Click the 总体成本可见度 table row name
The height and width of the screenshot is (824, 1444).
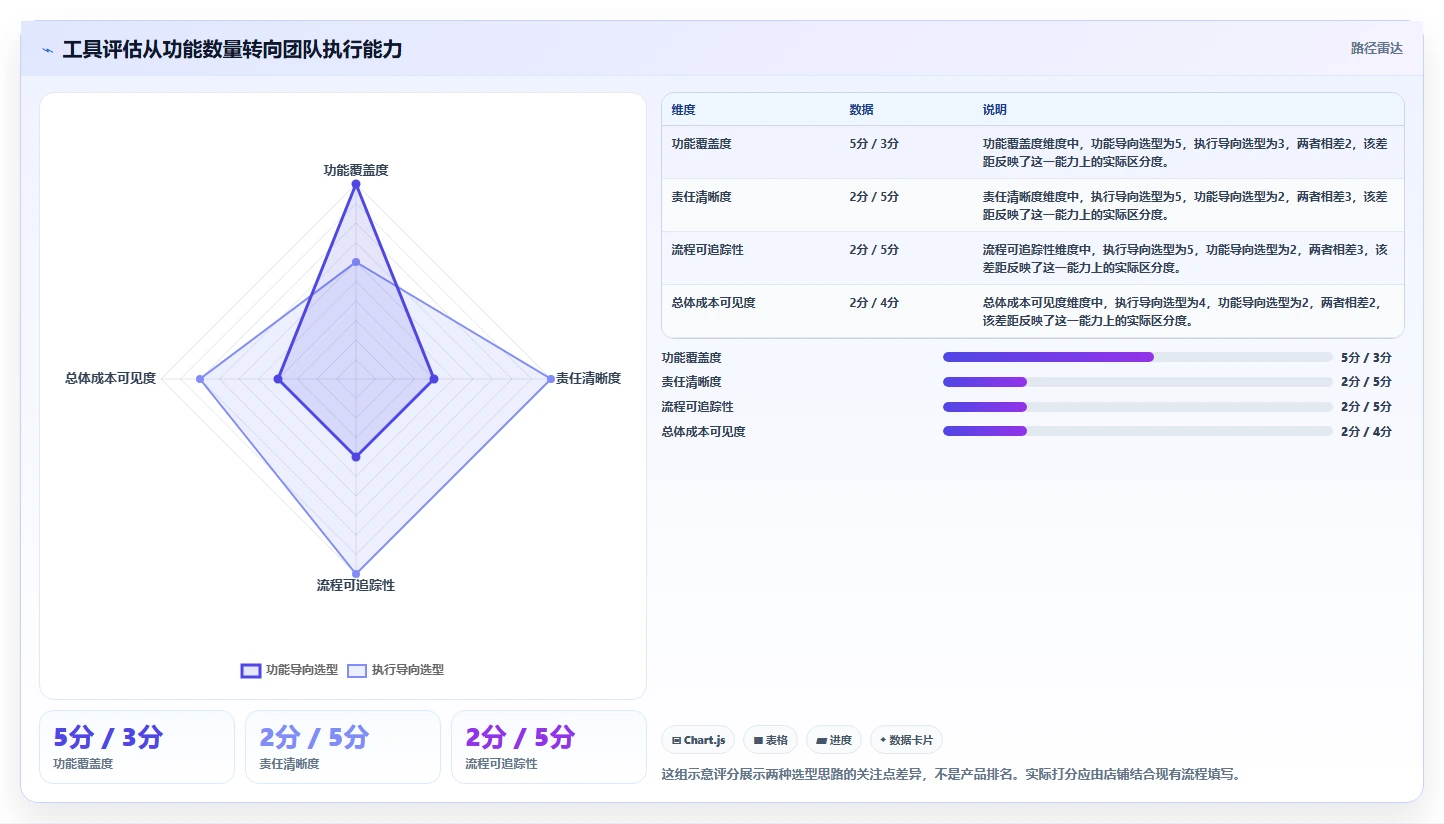714,303
